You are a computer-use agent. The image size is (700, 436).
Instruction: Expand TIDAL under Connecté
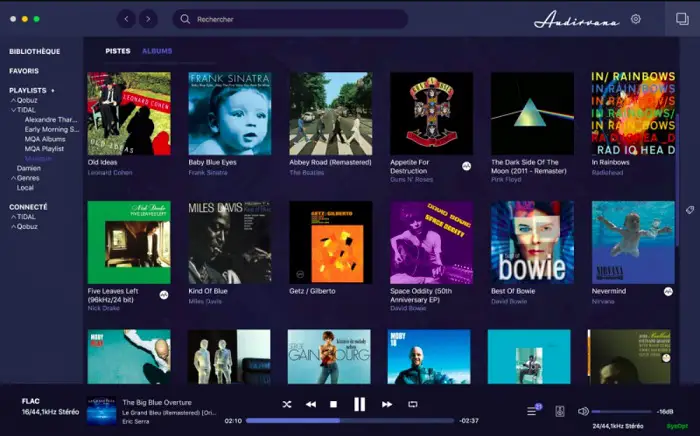[x=13, y=217]
